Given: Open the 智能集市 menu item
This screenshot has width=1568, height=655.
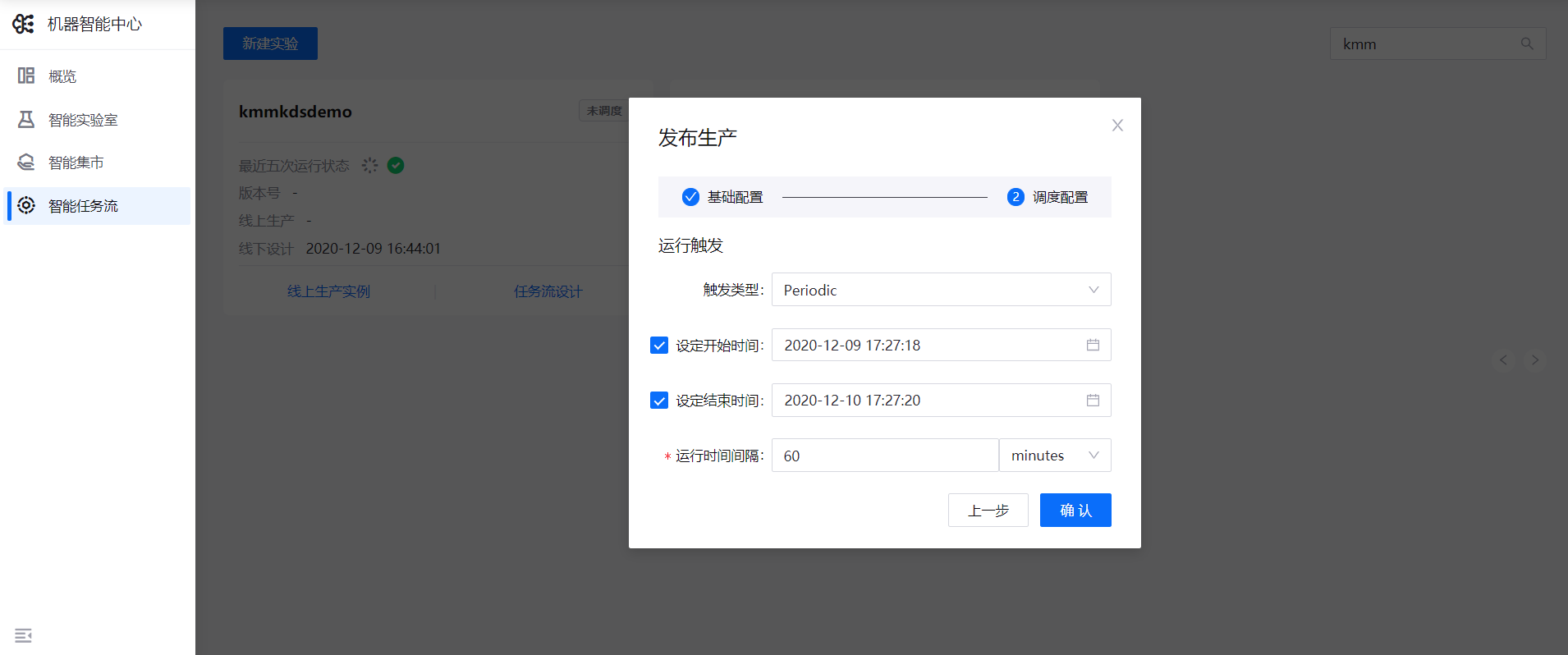Looking at the screenshot, I should pyautogui.click(x=98, y=163).
